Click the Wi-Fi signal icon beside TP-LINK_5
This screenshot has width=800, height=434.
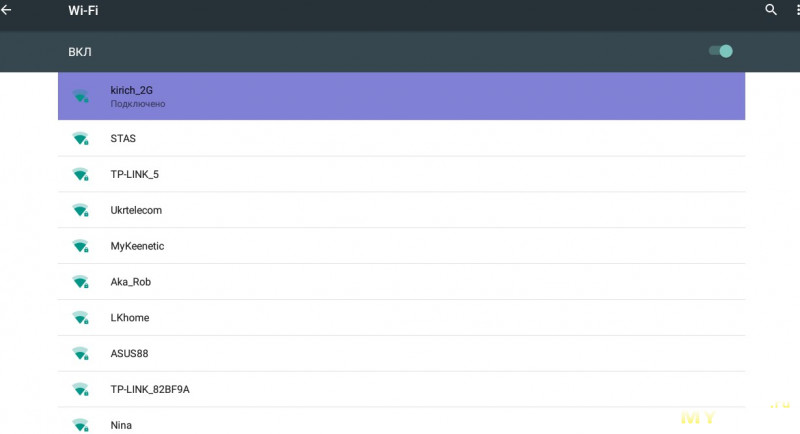[x=81, y=175]
